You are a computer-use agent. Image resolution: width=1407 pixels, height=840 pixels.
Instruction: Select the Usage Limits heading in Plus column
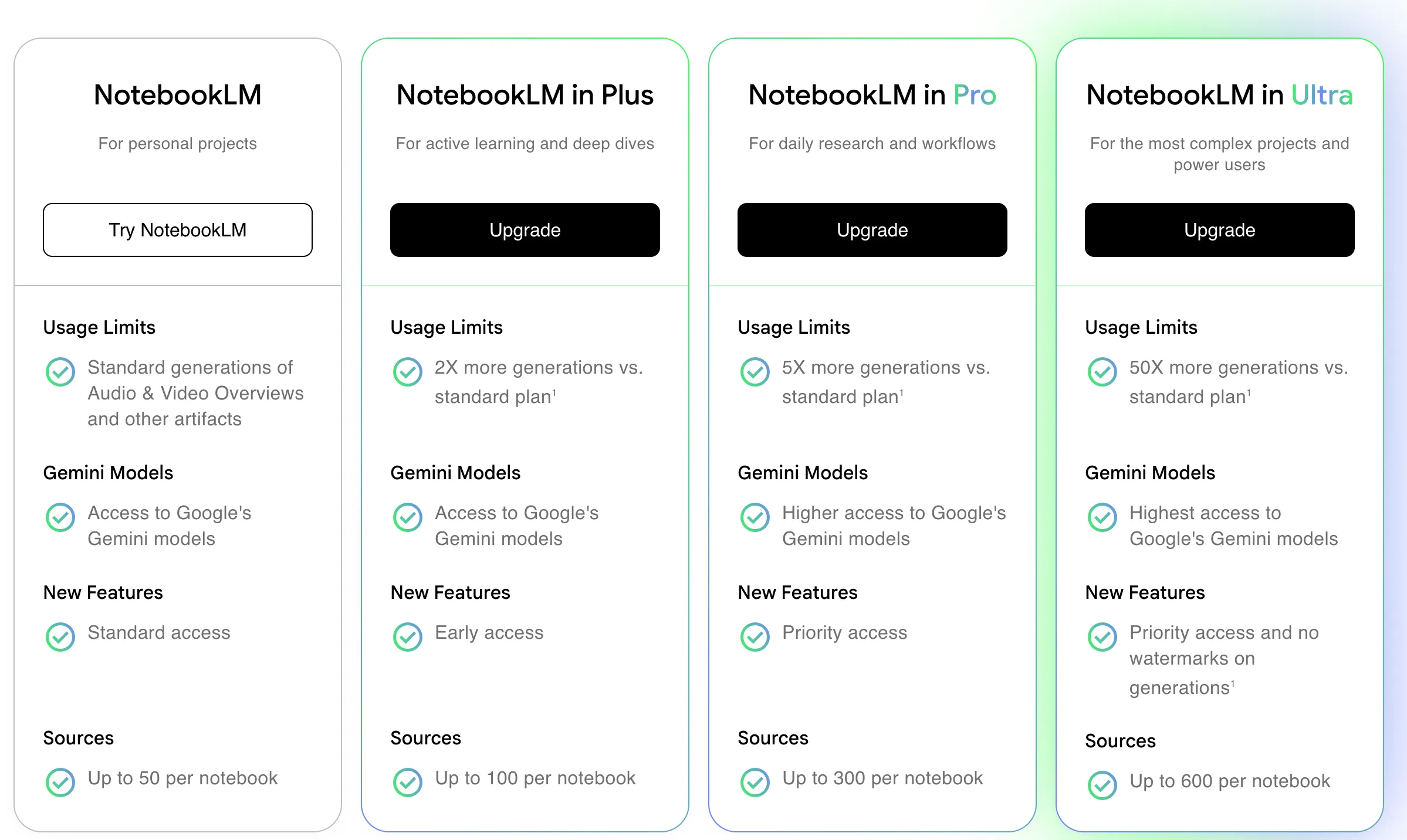tap(447, 327)
